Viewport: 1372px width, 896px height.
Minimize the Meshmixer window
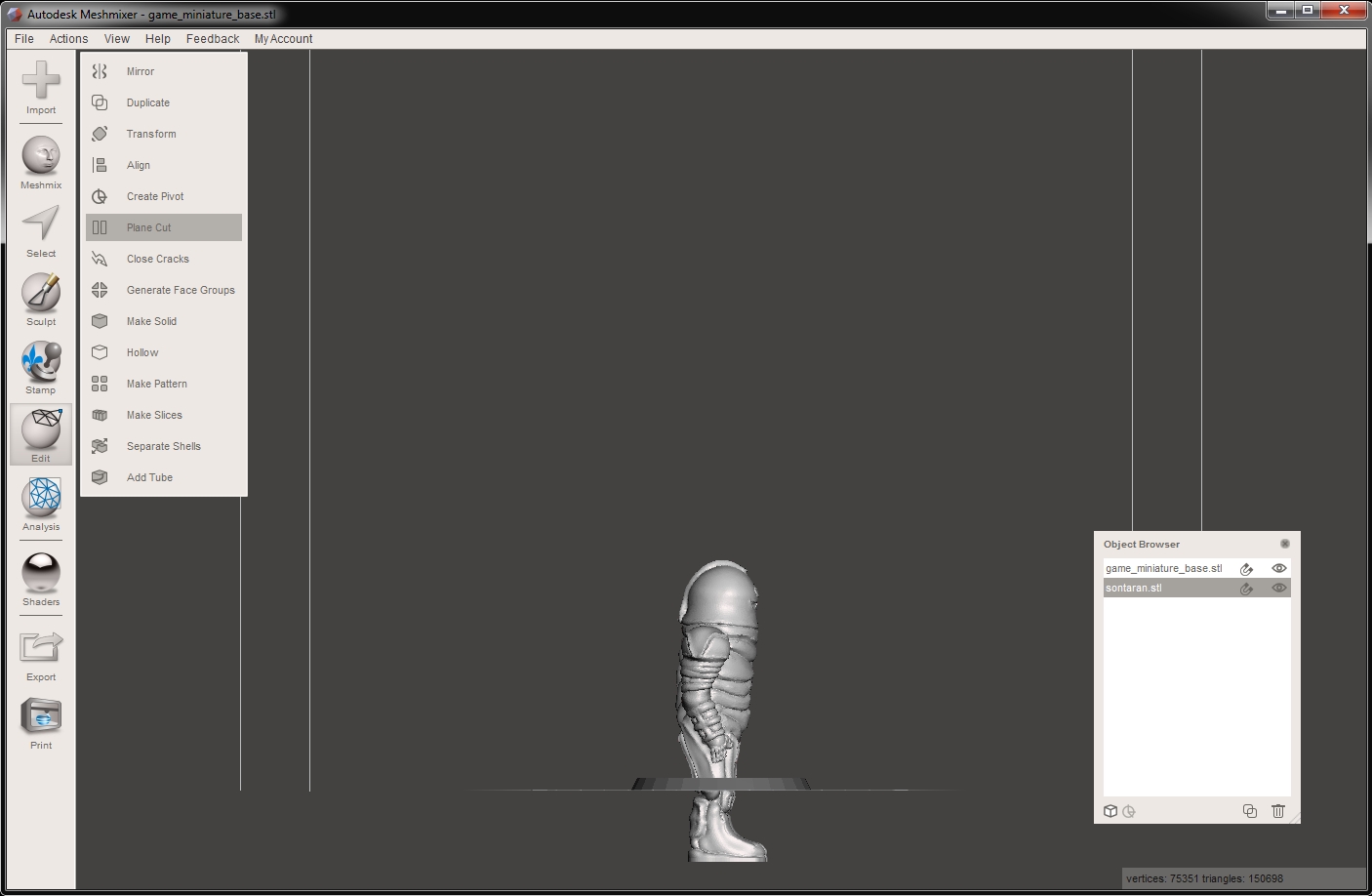point(1280,11)
